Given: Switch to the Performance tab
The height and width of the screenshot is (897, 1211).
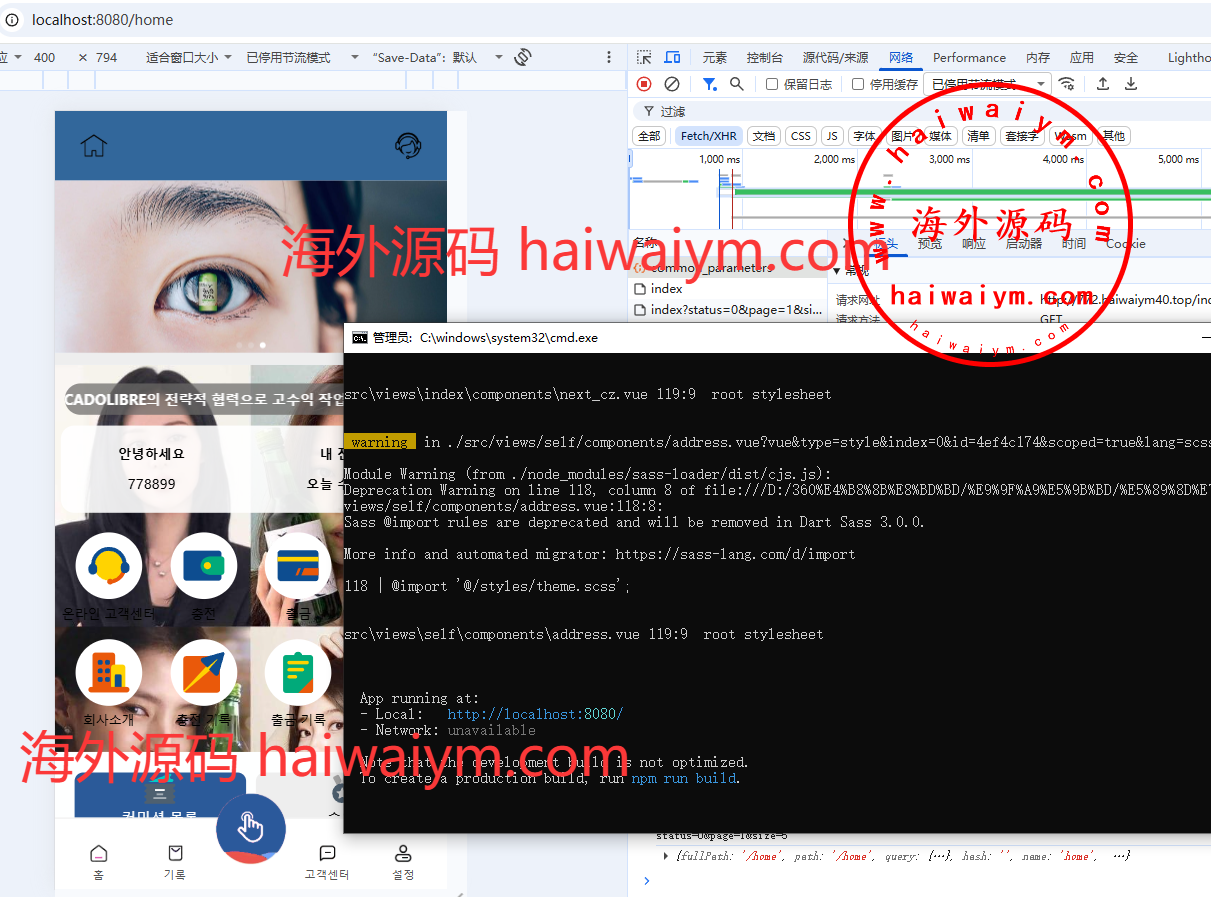Looking at the screenshot, I should tap(969, 58).
